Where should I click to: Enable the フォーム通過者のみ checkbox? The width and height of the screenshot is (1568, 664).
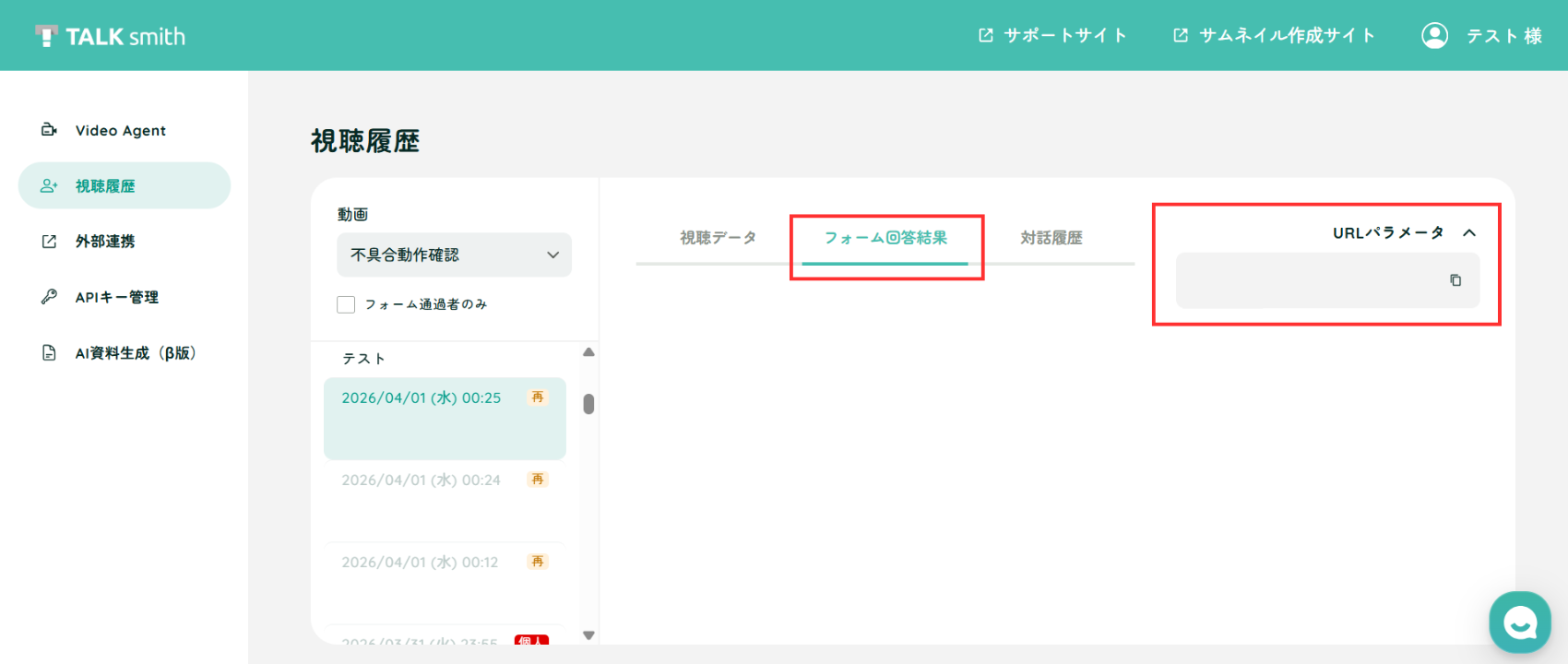346,304
